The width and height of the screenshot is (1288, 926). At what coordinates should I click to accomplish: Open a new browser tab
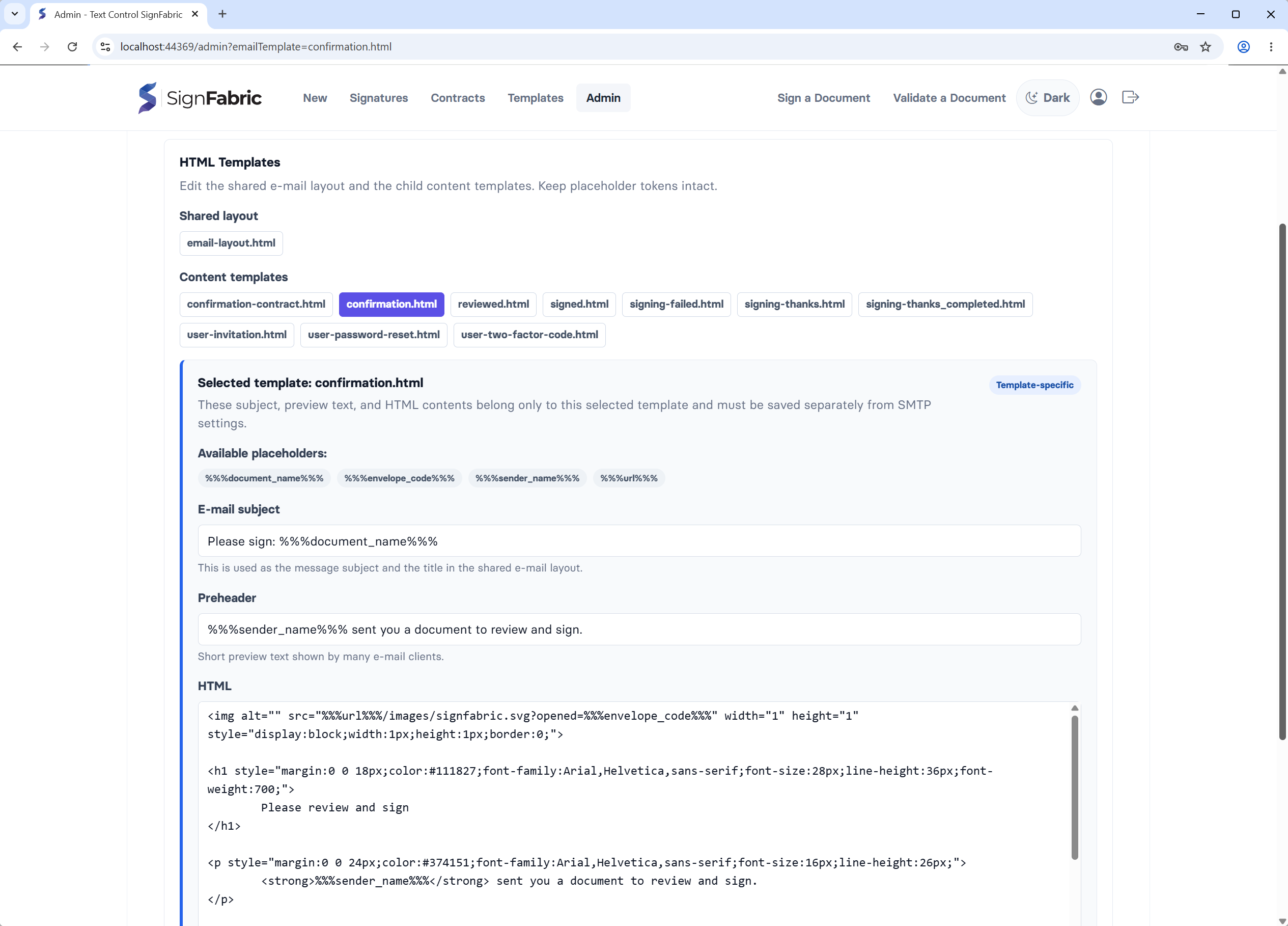point(222,14)
